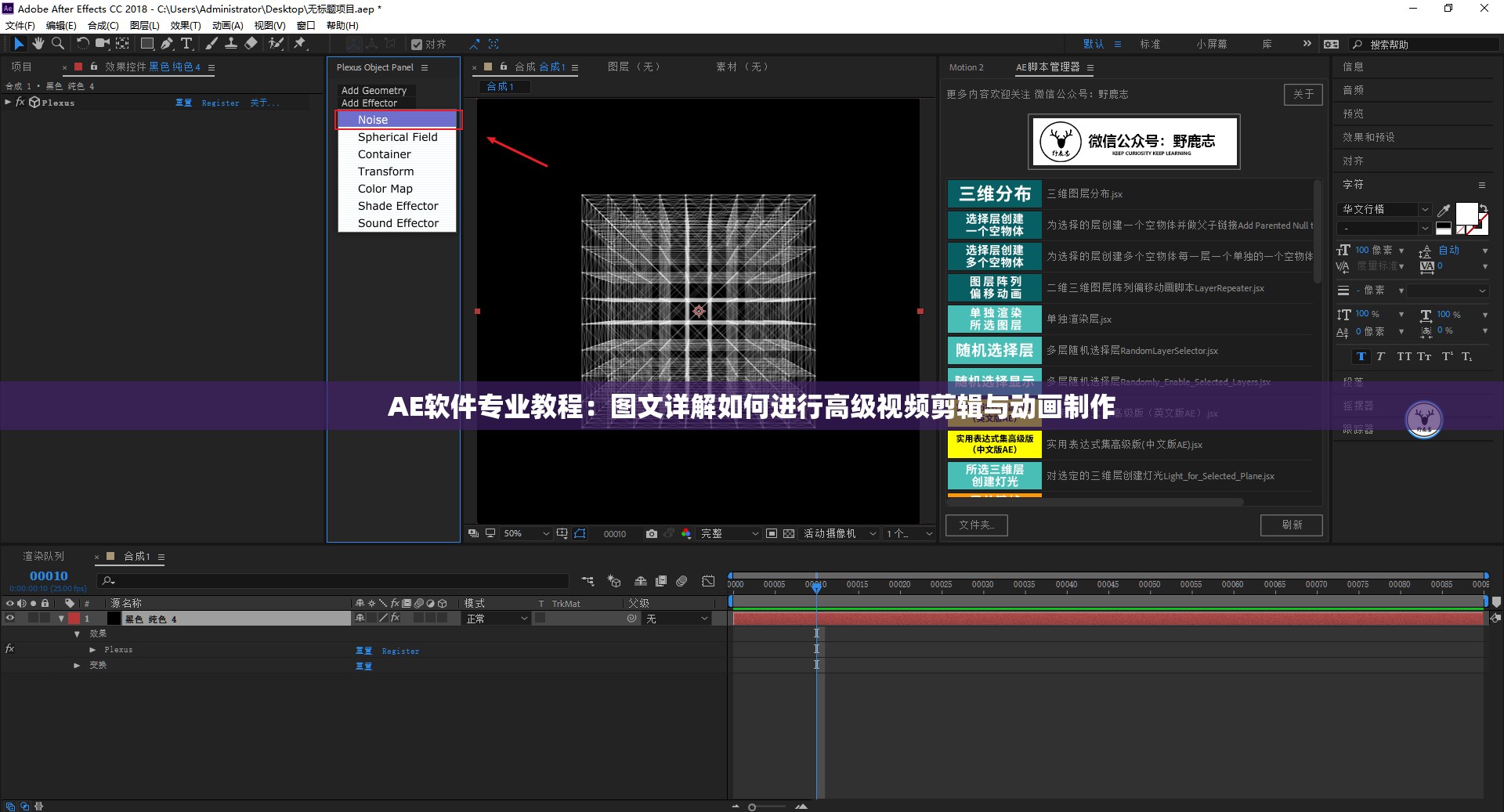Select the Hand tool
The width and height of the screenshot is (1504, 812).
pyautogui.click(x=38, y=44)
